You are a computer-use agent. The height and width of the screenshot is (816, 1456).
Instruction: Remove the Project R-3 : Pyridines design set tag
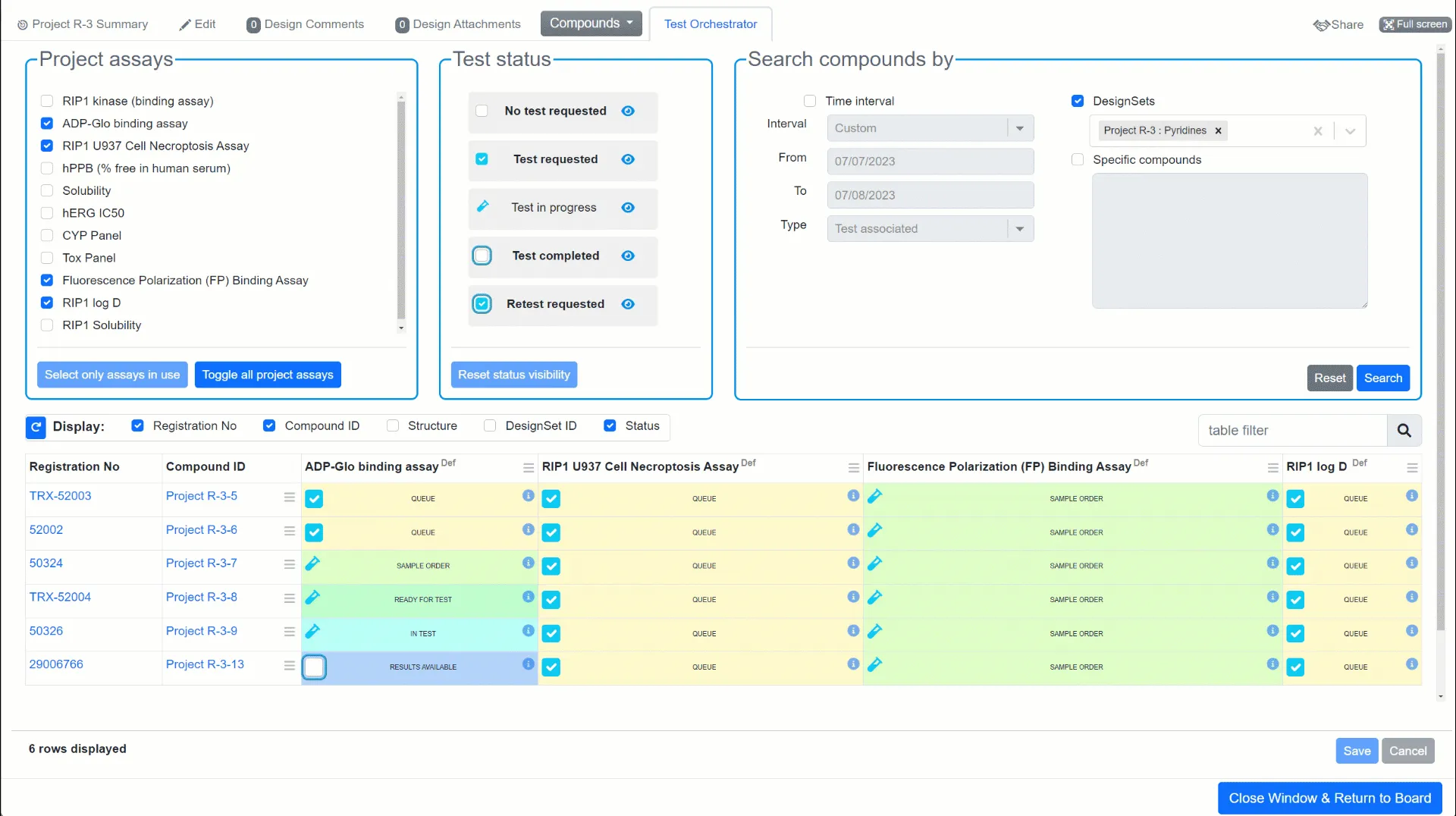click(1219, 130)
